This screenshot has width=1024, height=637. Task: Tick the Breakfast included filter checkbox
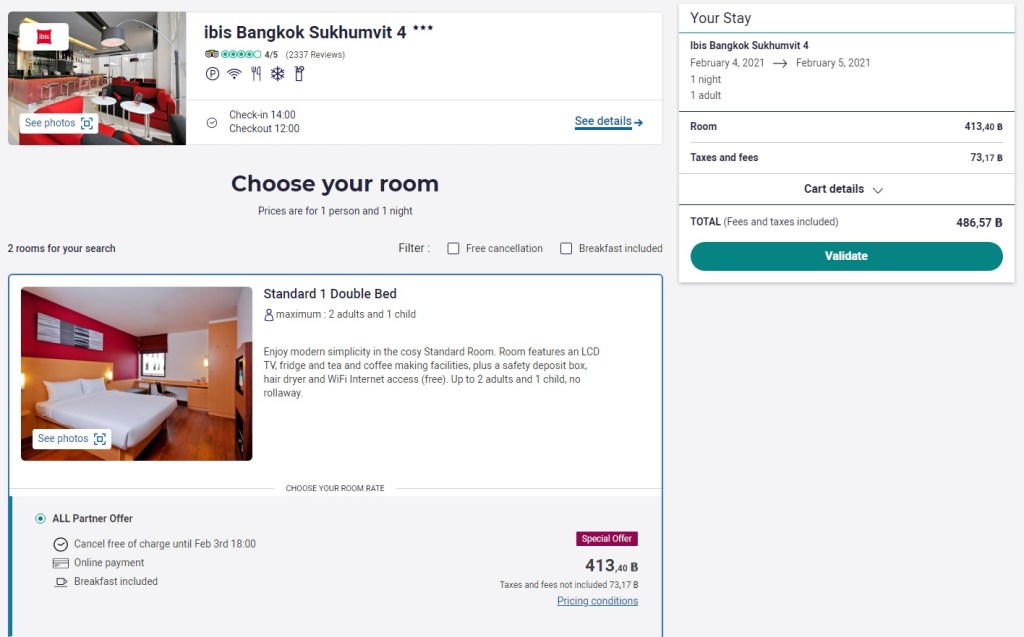[x=566, y=248]
